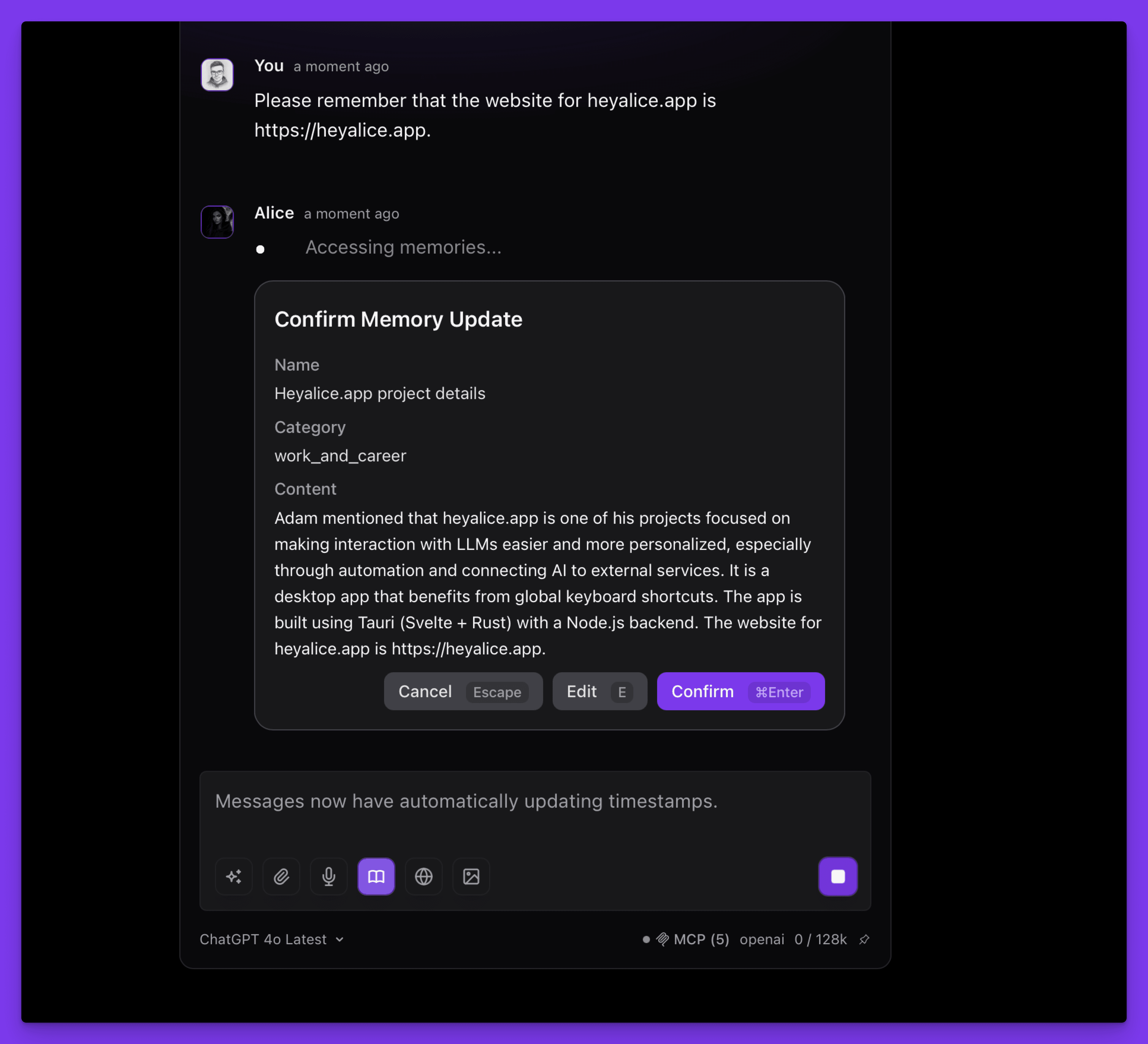Click the memory content paragraph about Adam
The image size is (1148, 1044).
[x=548, y=583]
